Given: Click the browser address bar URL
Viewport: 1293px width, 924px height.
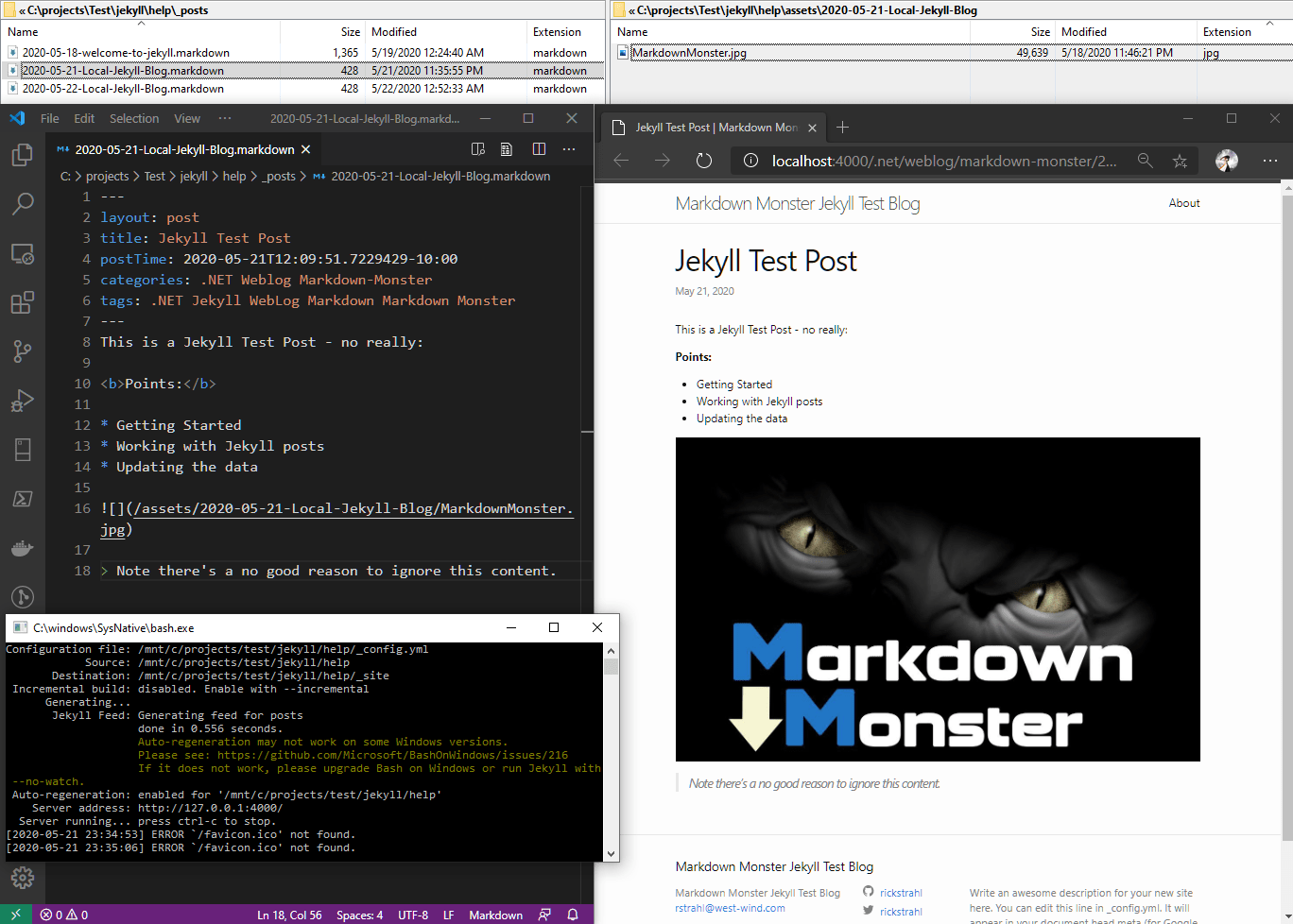Looking at the screenshot, I should click(943, 161).
